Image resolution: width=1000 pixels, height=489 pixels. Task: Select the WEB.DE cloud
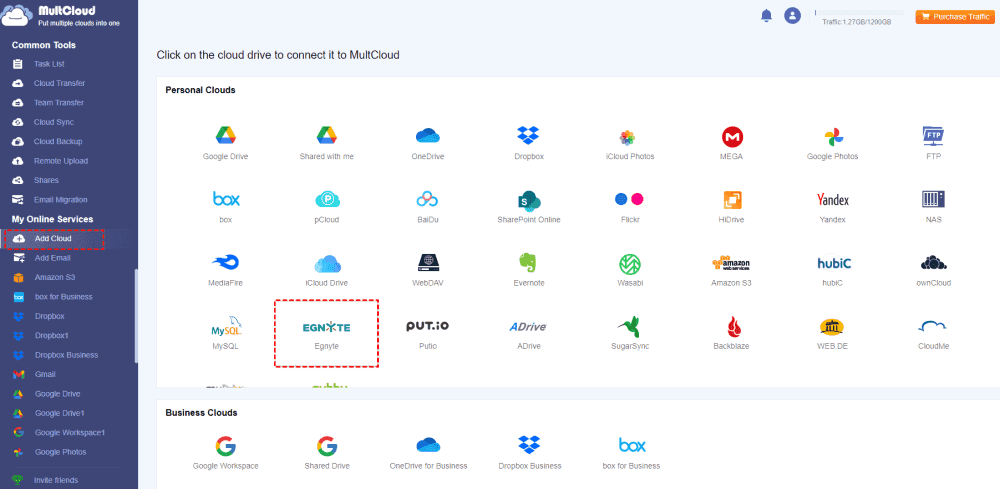[x=832, y=333]
